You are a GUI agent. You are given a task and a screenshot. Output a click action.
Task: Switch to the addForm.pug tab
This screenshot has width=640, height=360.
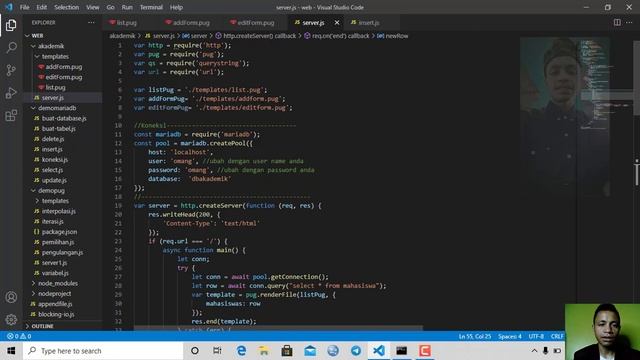coord(191,22)
